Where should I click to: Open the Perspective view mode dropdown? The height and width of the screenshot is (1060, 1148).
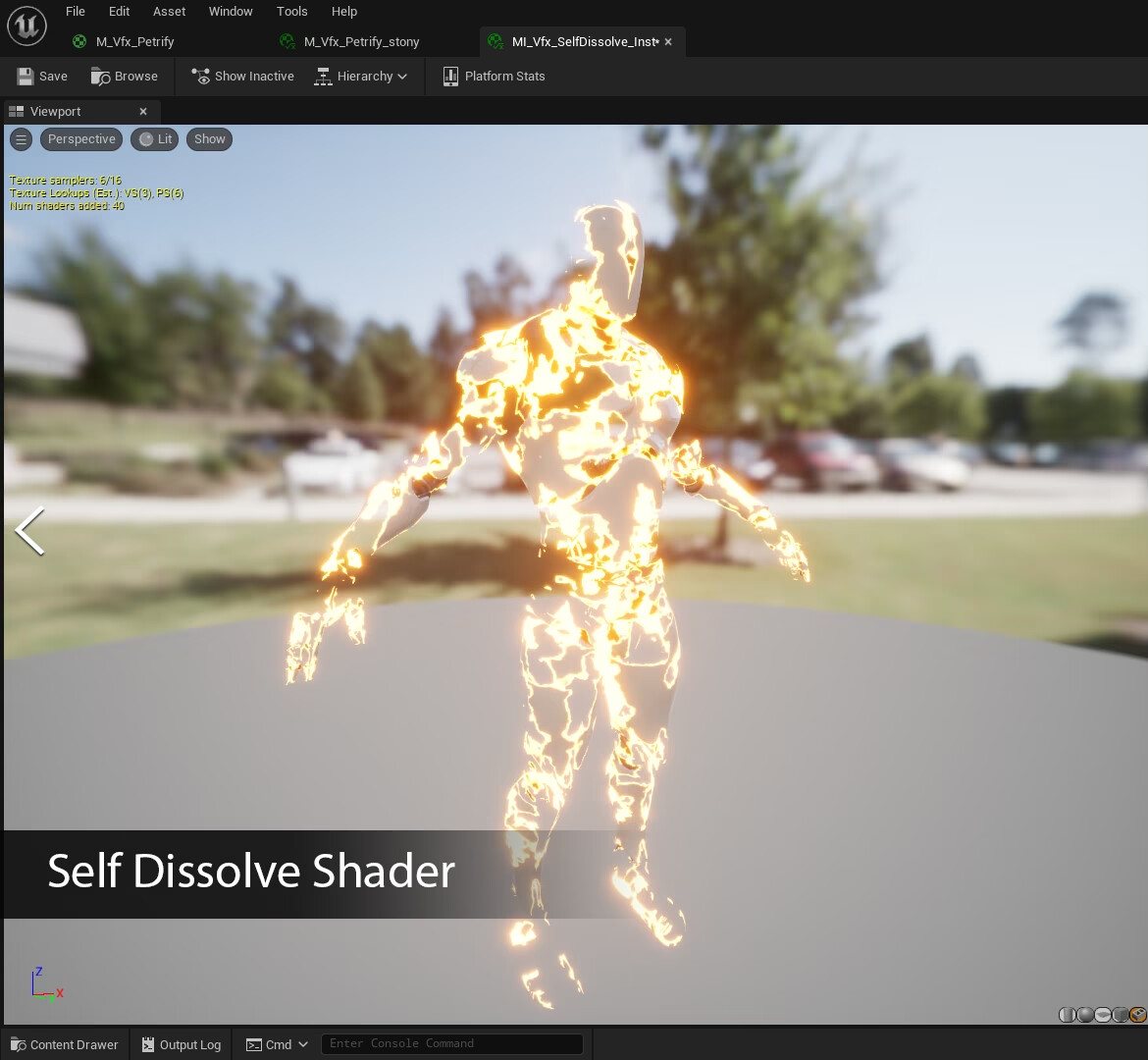(81, 139)
